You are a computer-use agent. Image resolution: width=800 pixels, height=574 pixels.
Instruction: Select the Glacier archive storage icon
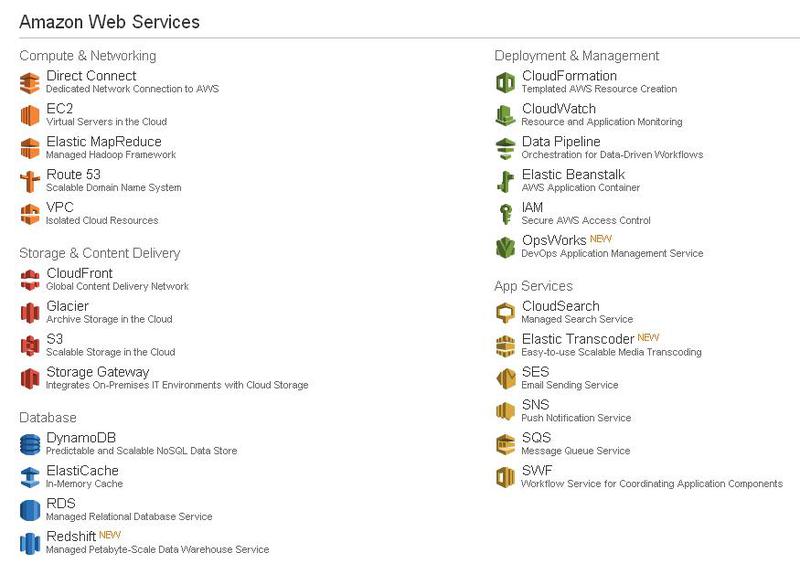[x=30, y=313]
